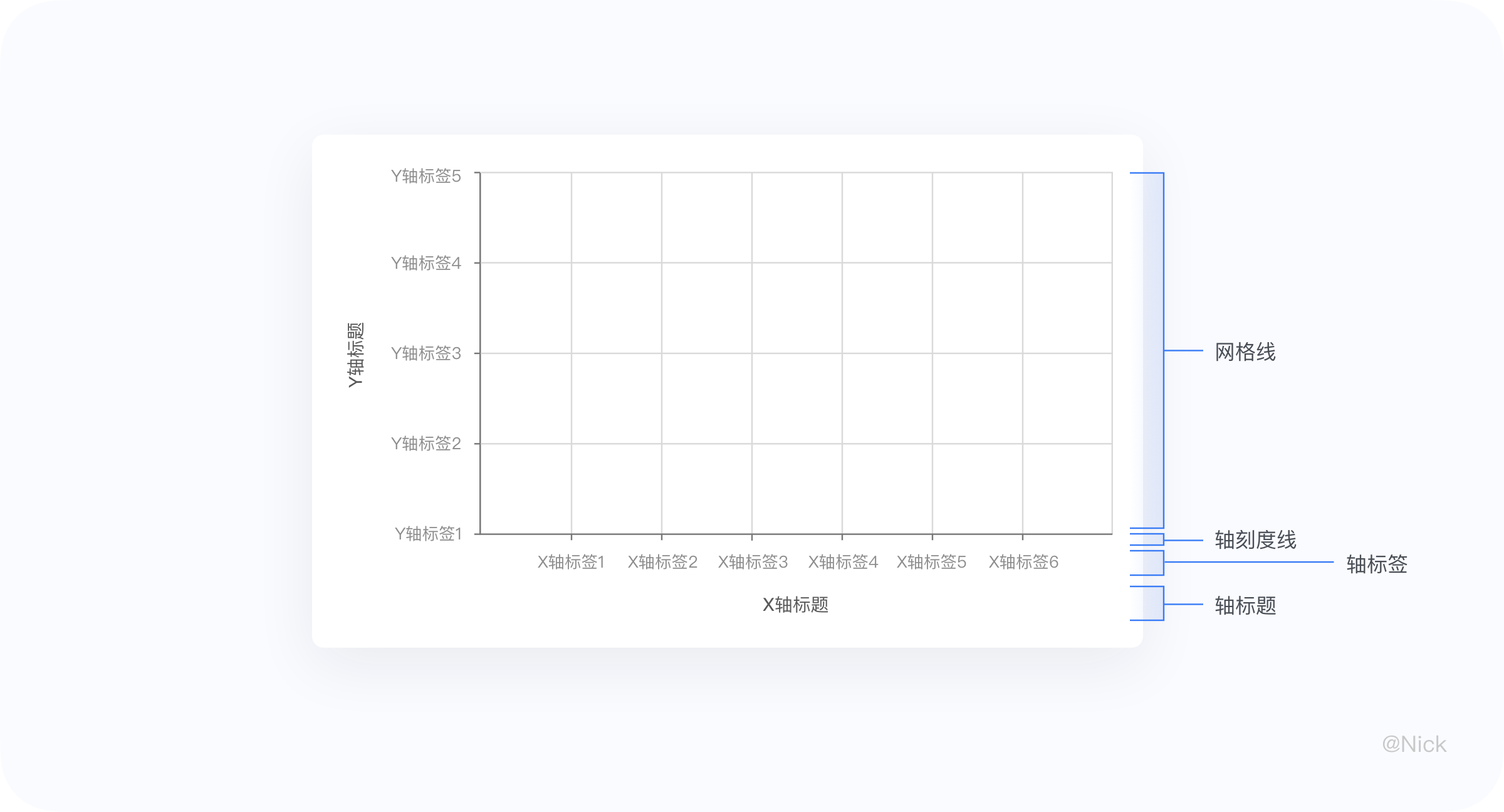Click the Y轴标签5 label
Image resolution: width=1504 pixels, height=812 pixels.
426,176
